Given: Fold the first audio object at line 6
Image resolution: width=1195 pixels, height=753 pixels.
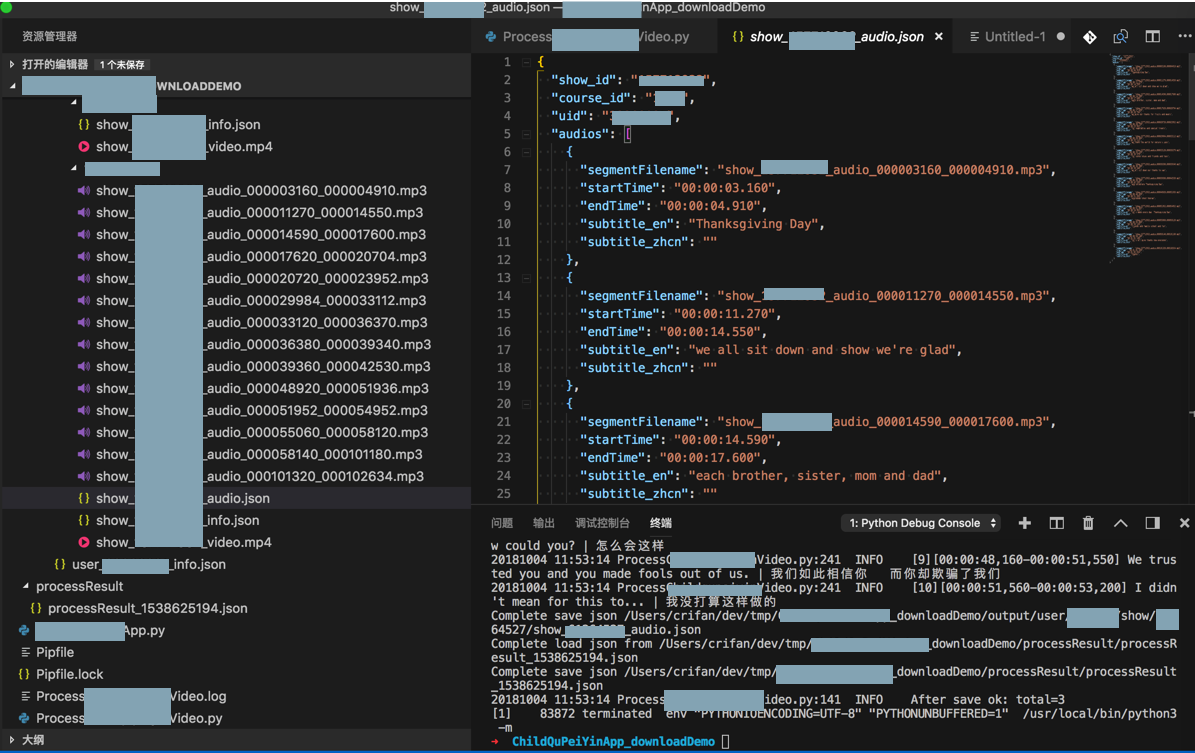Looking at the screenshot, I should (526, 152).
